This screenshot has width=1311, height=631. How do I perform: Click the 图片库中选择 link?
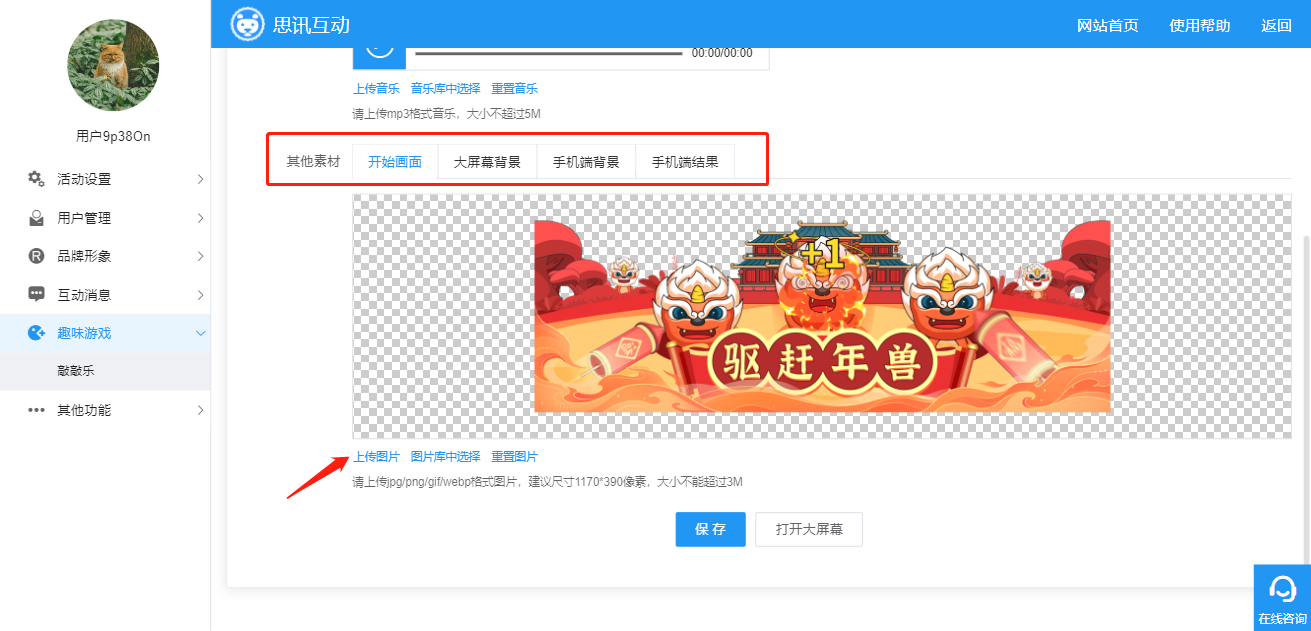pyautogui.click(x=445, y=457)
